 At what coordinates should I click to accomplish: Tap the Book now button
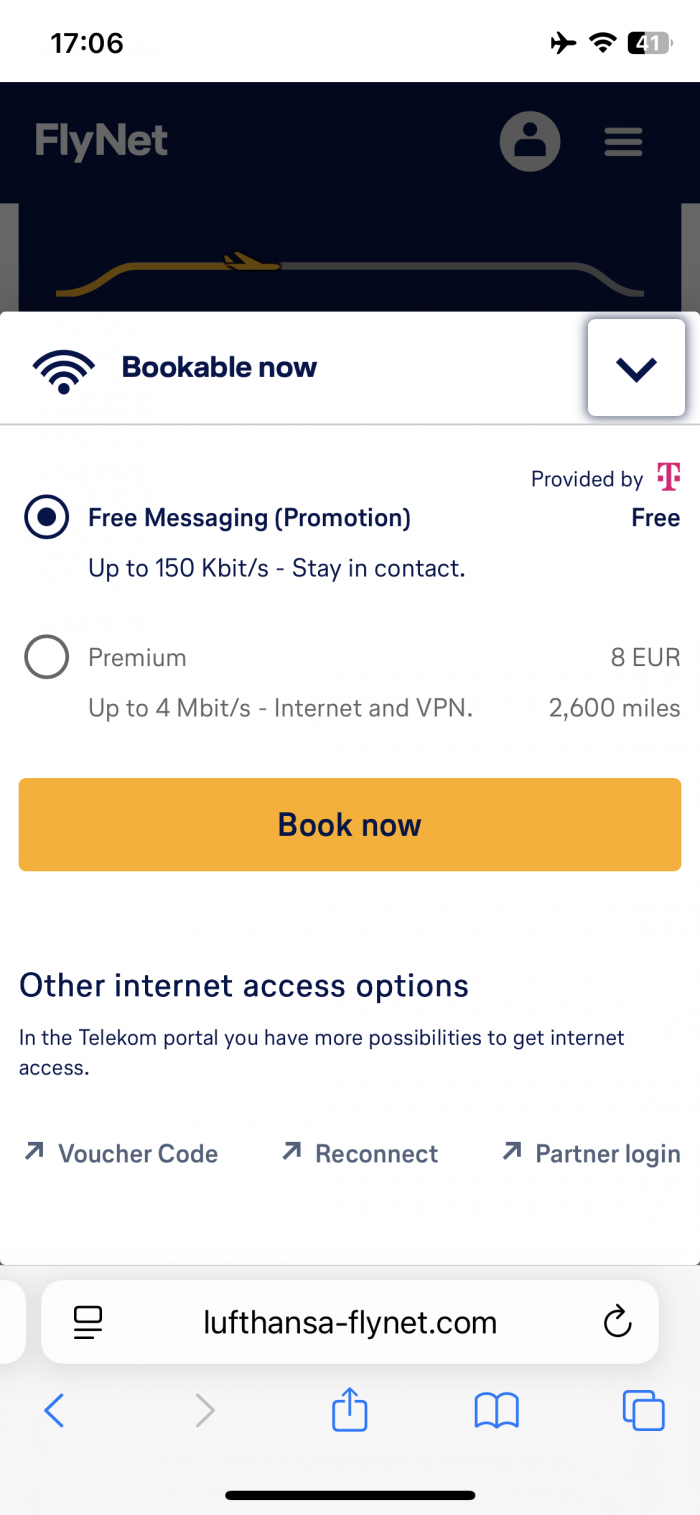pyautogui.click(x=350, y=824)
